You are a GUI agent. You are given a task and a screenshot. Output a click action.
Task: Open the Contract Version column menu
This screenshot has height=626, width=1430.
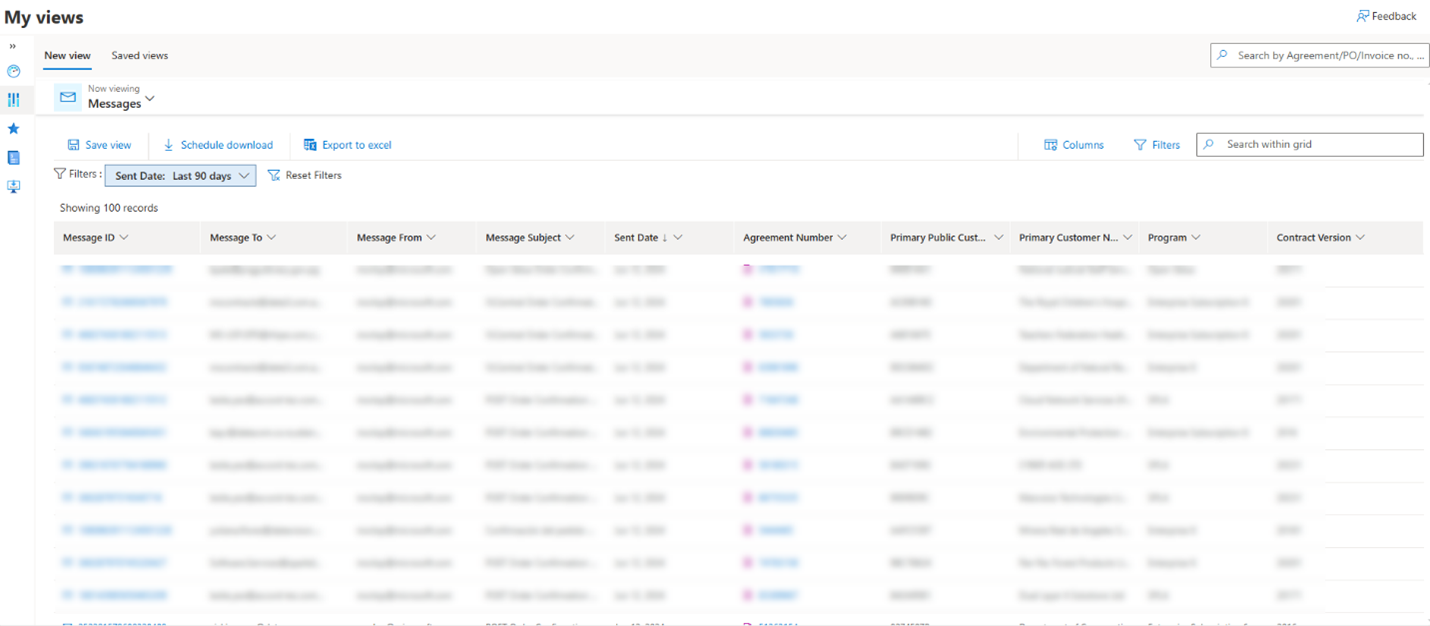click(x=1360, y=238)
